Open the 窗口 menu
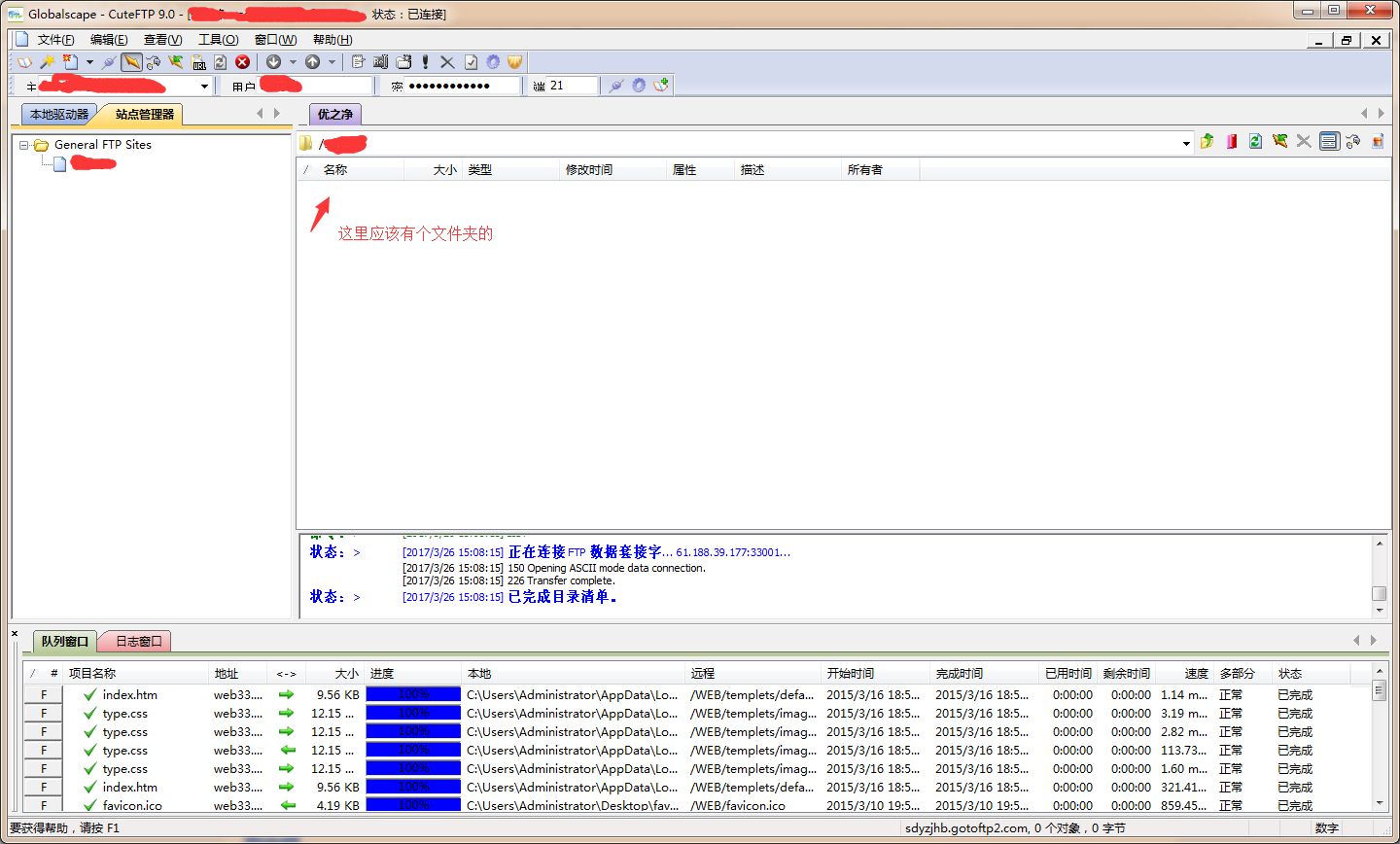Viewport: 1400px width, 844px height. click(x=275, y=40)
